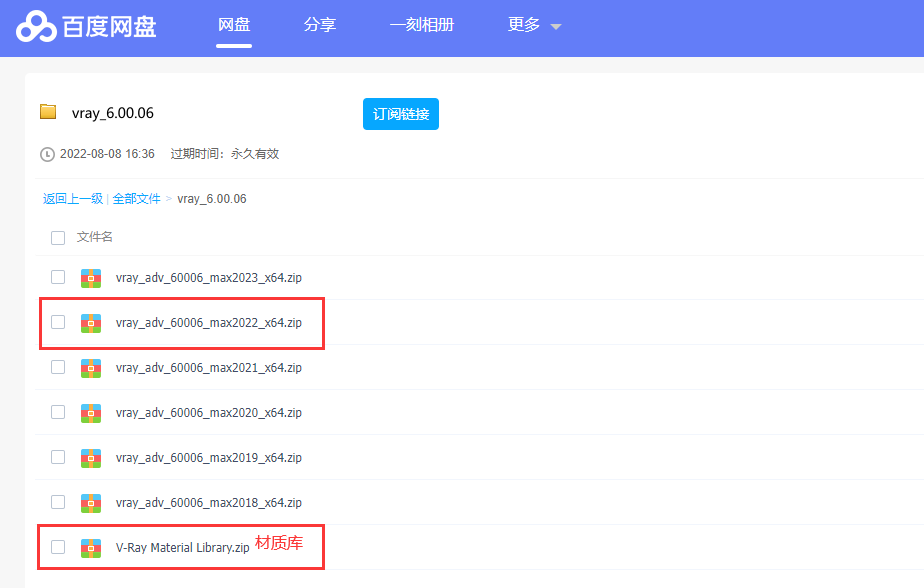The image size is (924, 588).
Task: Click the yellow vray_6.00.06 folder icon
Action: pos(48,112)
